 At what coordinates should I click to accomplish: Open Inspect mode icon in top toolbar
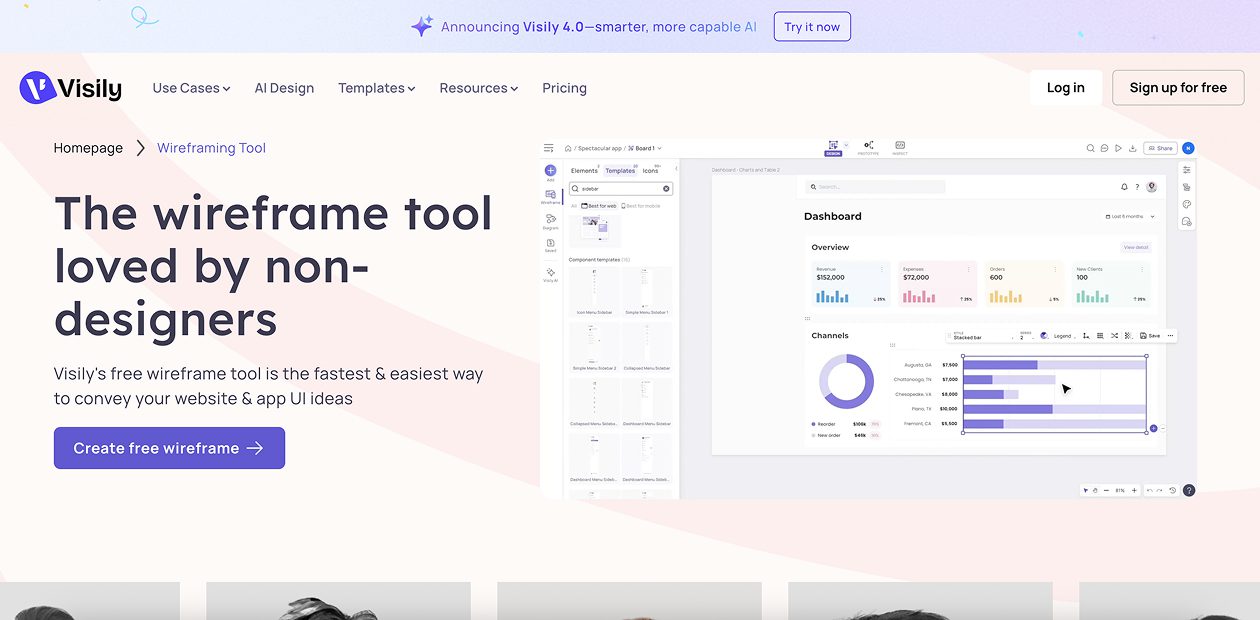click(x=899, y=146)
